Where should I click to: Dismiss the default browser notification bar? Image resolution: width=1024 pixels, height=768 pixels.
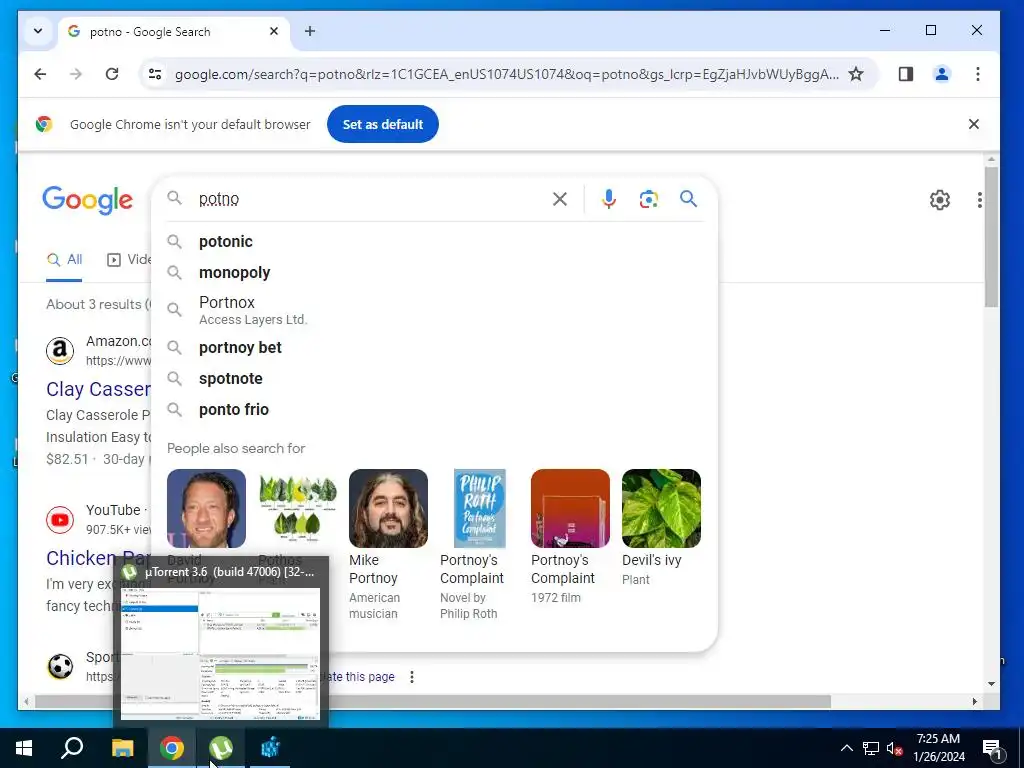[x=974, y=124]
